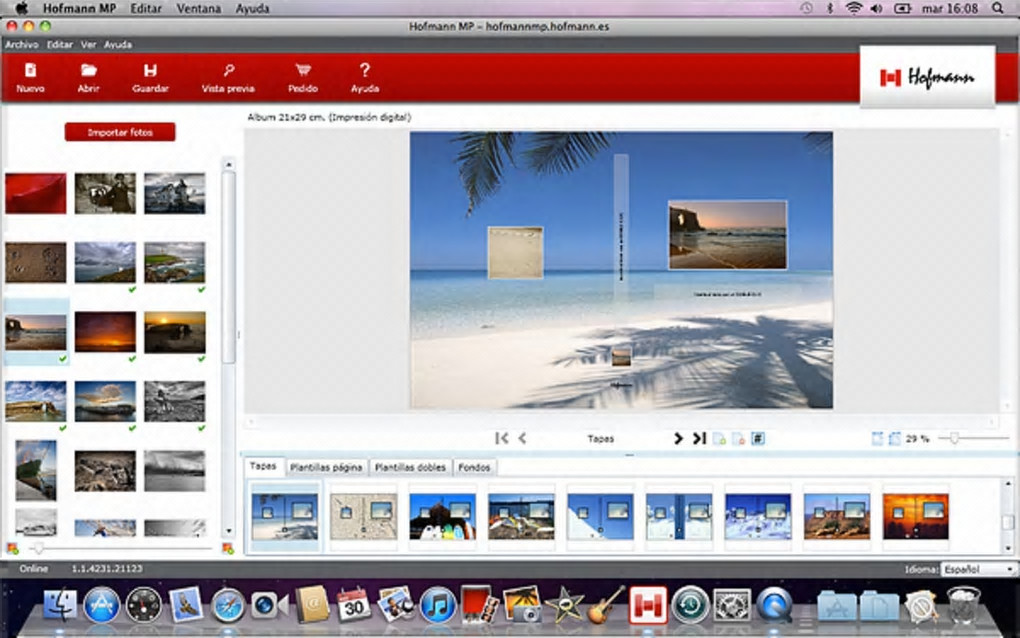This screenshot has height=638, width=1020.
Task: Open the Ventana menu in the macOS menu bar
Action: tap(198, 8)
